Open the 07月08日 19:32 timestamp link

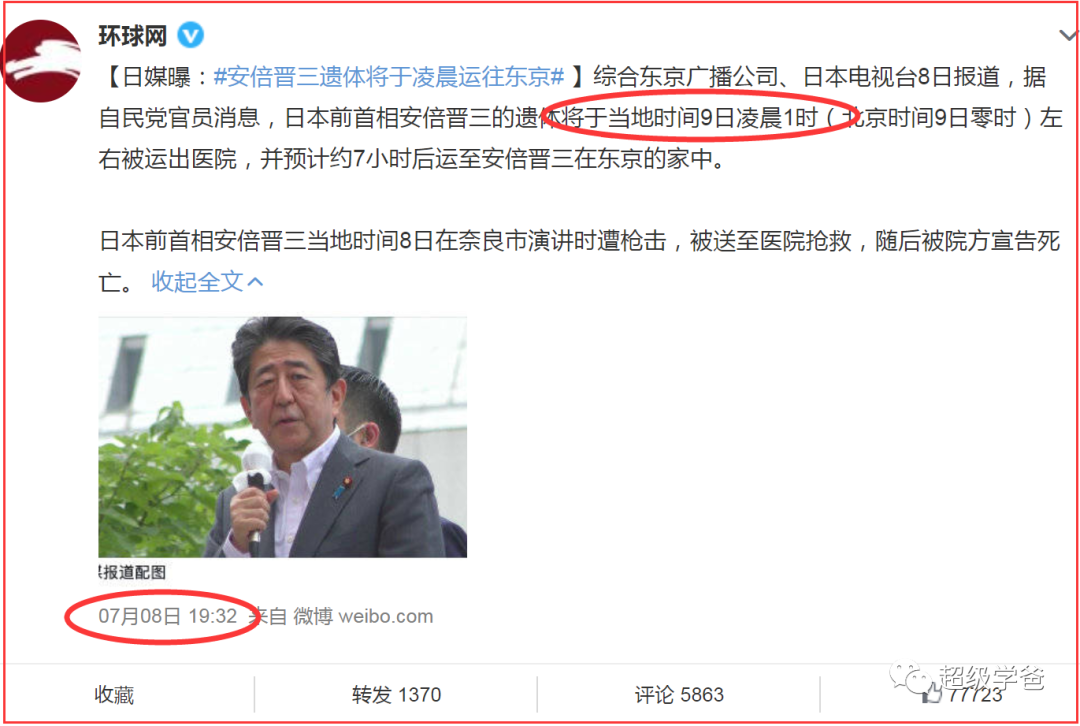point(167,616)
